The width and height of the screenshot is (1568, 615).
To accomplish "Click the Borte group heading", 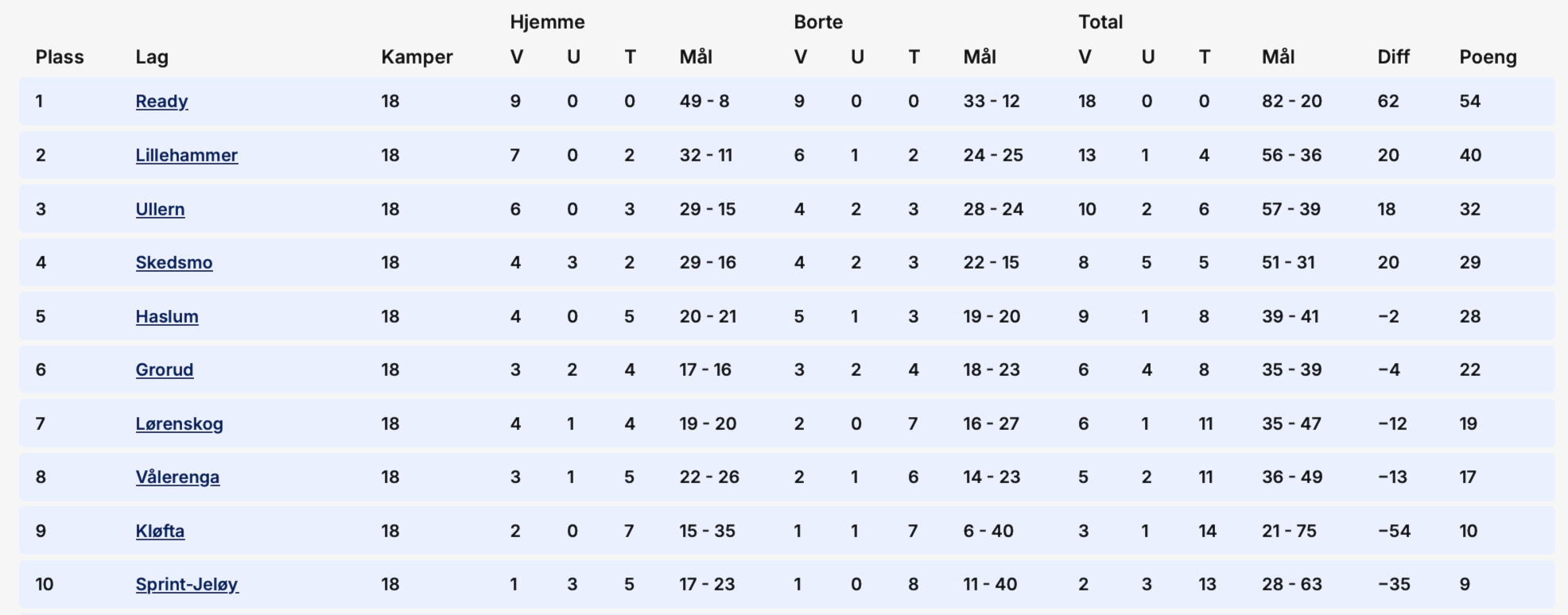I will coord(818,22).
